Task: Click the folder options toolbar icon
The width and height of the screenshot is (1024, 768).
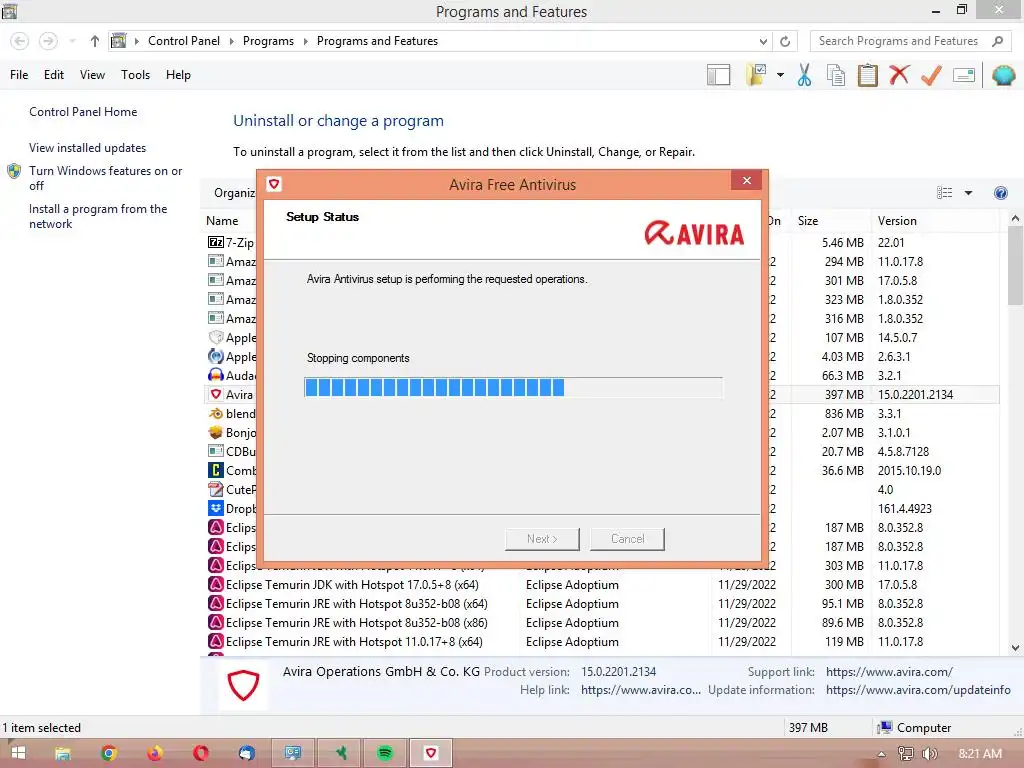Action: pos(757,75)
